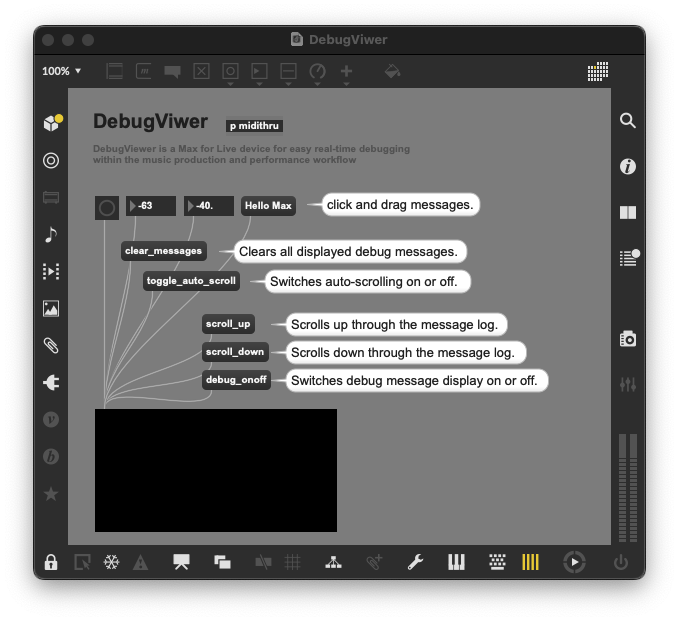The image size is (679, 621).
Task: Open the audio notes browser icon
Action: tap(51, 234)
